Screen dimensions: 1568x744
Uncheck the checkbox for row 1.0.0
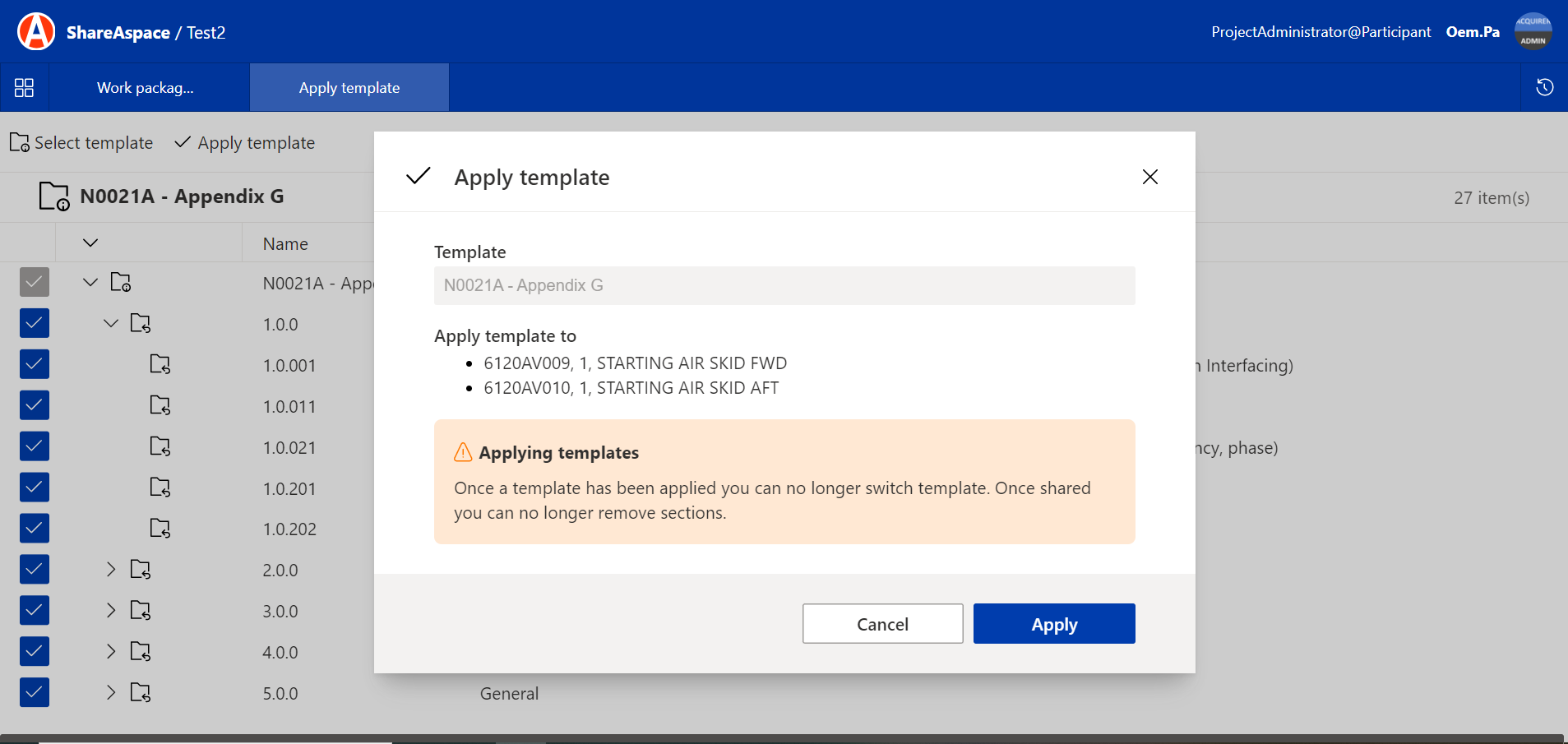pos(35,324)
